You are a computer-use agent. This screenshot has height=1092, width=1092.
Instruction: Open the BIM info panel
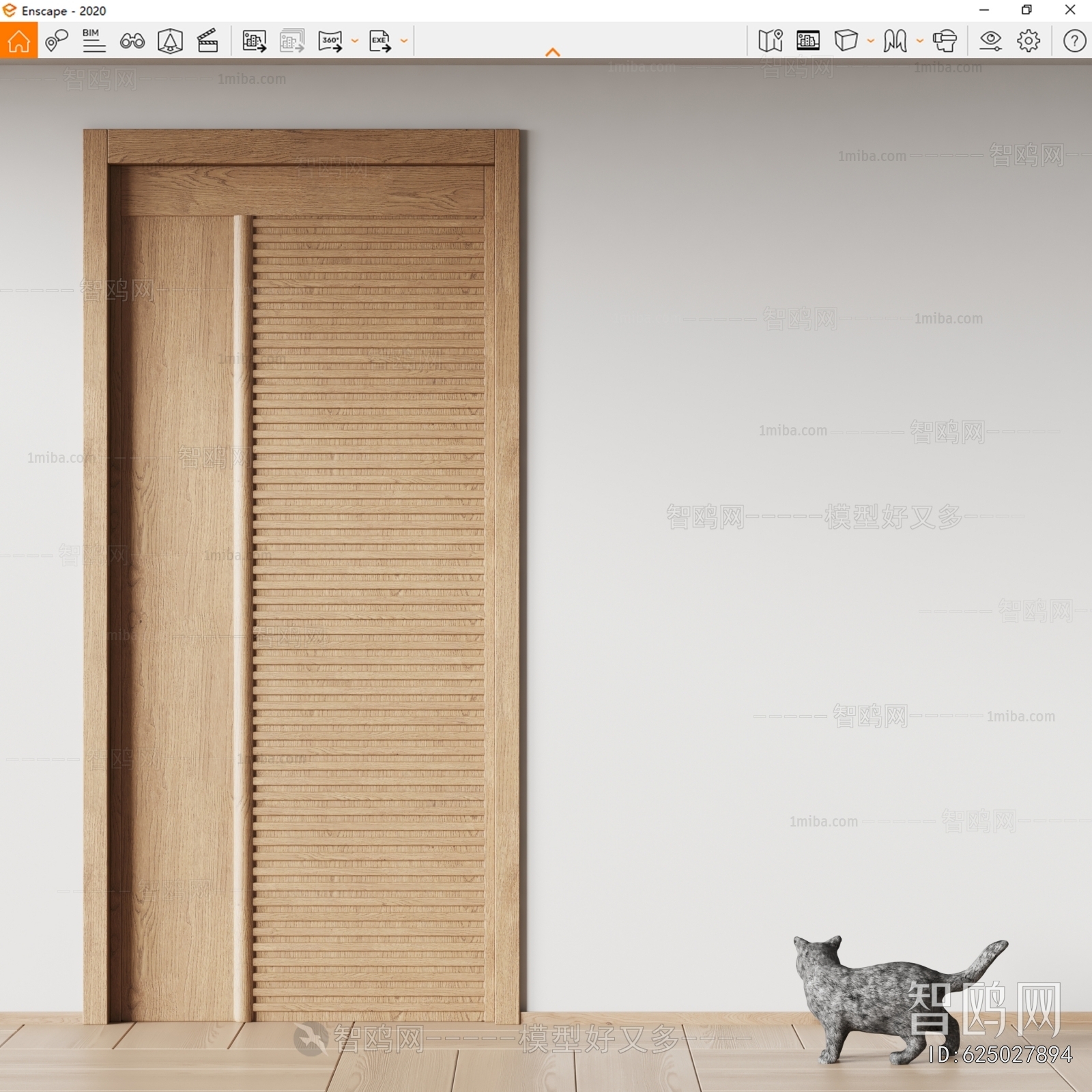pyautogui.click(x=94, y=41)
